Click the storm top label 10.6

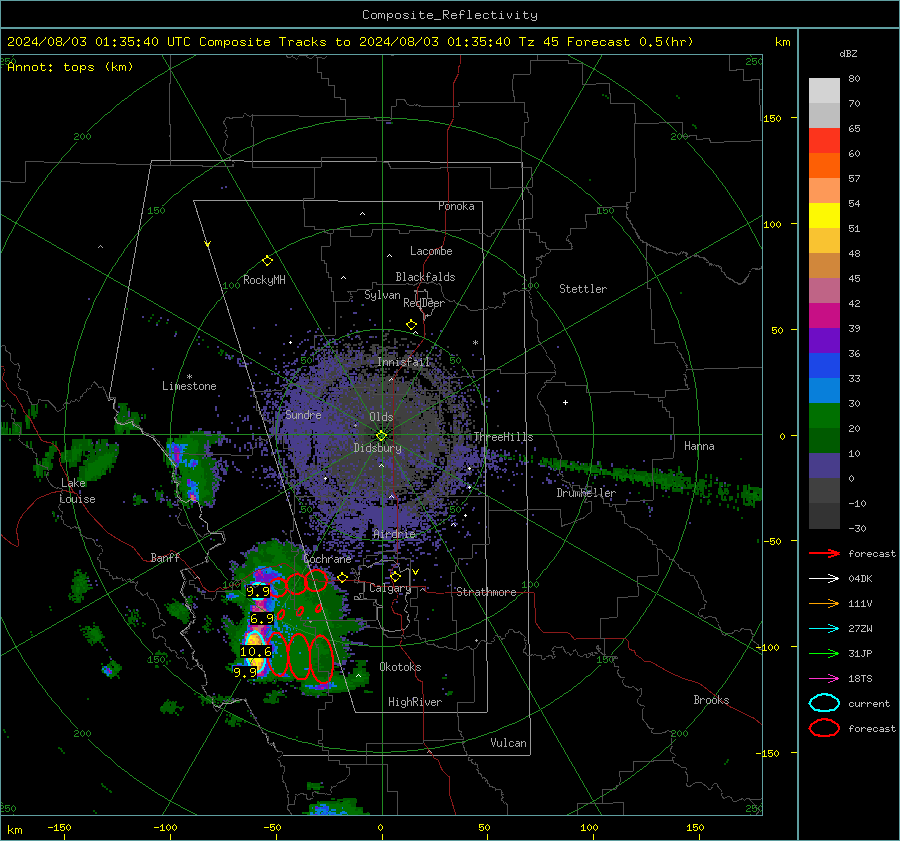coord(255,652)
